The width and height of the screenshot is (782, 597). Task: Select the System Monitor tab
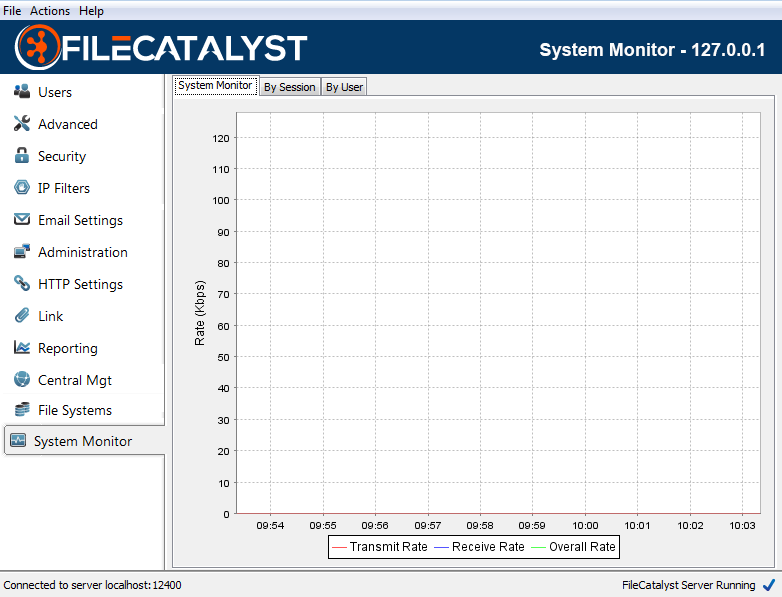[215, 86]
